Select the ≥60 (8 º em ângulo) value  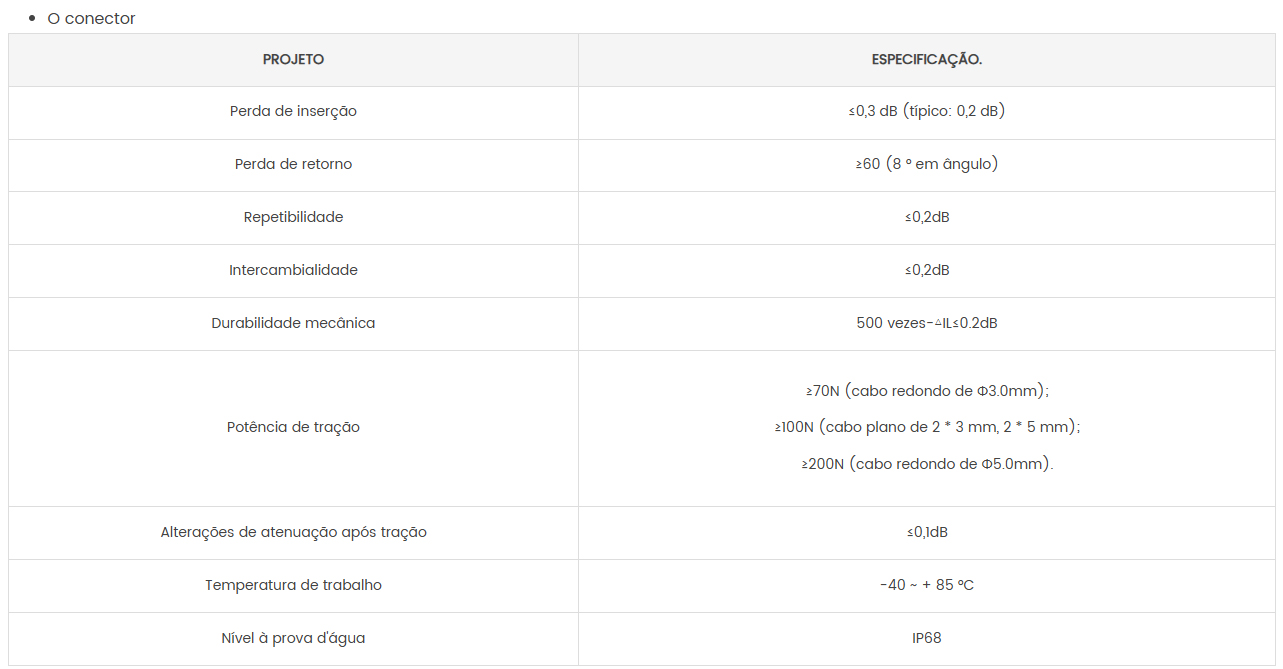tap(926, 164)
